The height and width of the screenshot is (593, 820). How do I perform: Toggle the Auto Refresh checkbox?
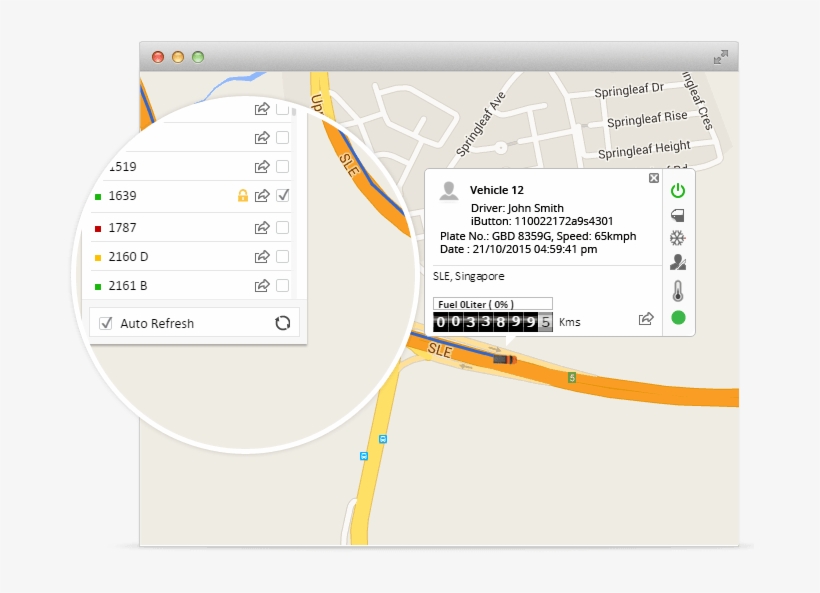point(105,322)
